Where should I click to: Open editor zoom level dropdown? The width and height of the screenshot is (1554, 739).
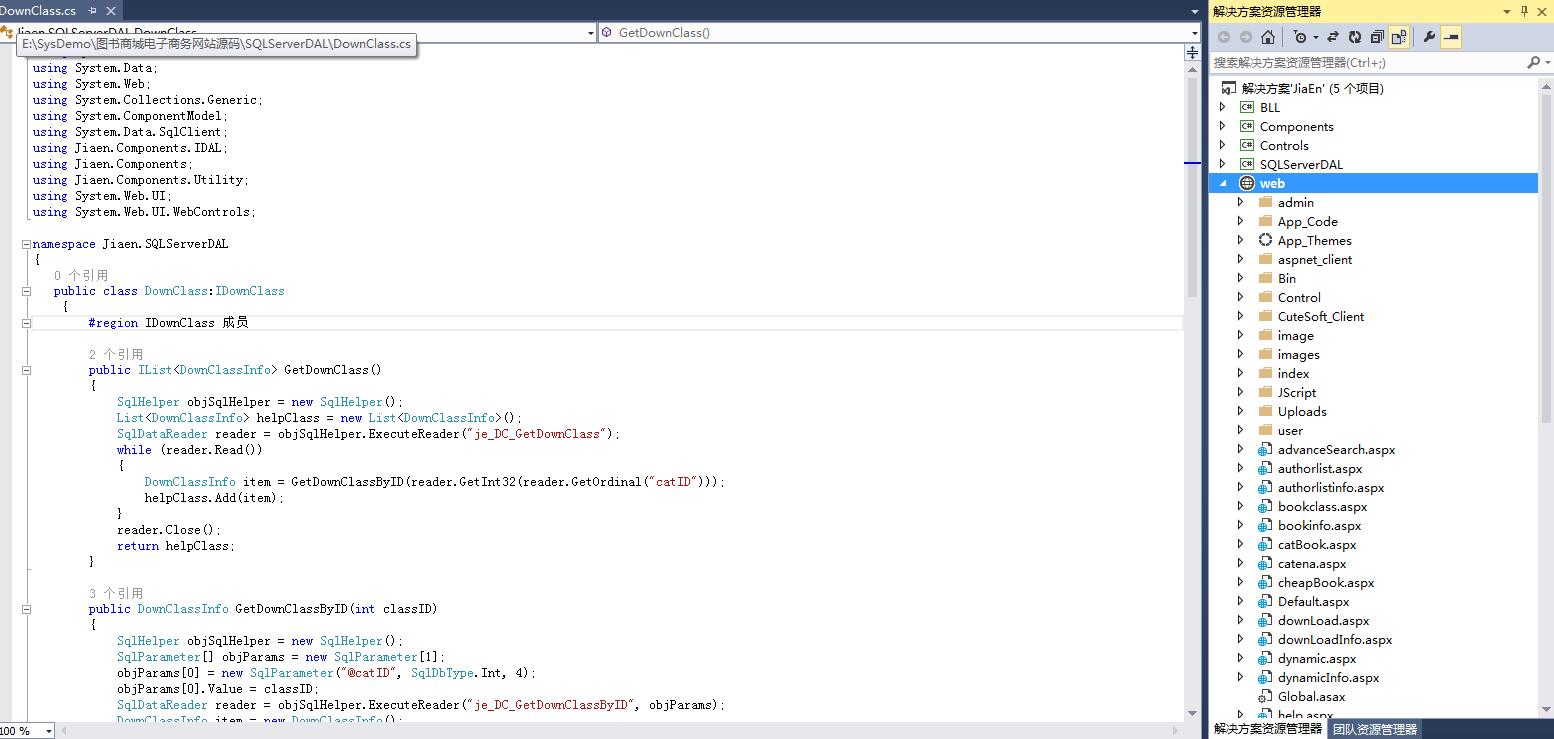48,731
